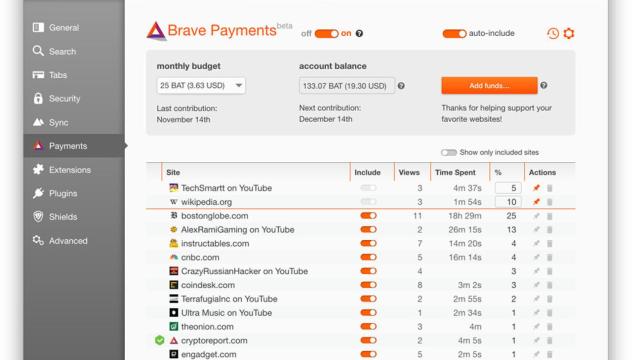The height and width of the screenshot is (360, 640).
Task: Pin TerrafugiaInc on YouTube percentage
Action: (x=536, y=299)
